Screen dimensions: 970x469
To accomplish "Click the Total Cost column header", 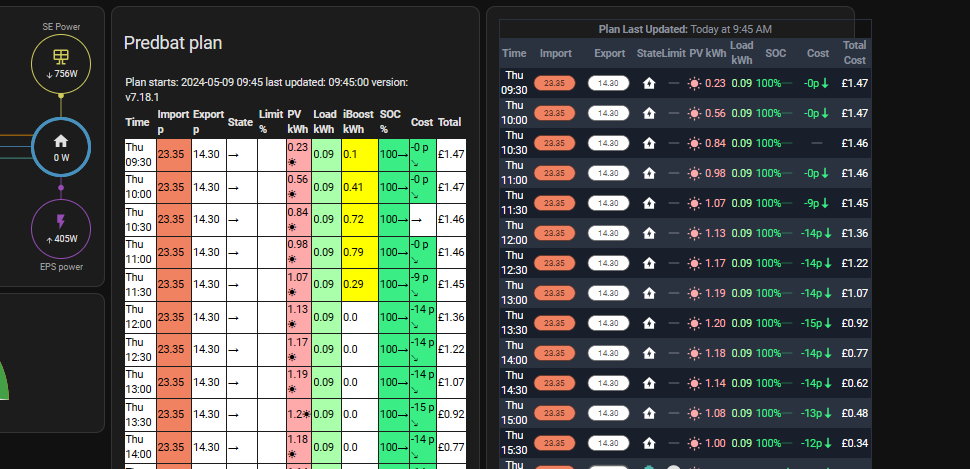I will point(854,53).
